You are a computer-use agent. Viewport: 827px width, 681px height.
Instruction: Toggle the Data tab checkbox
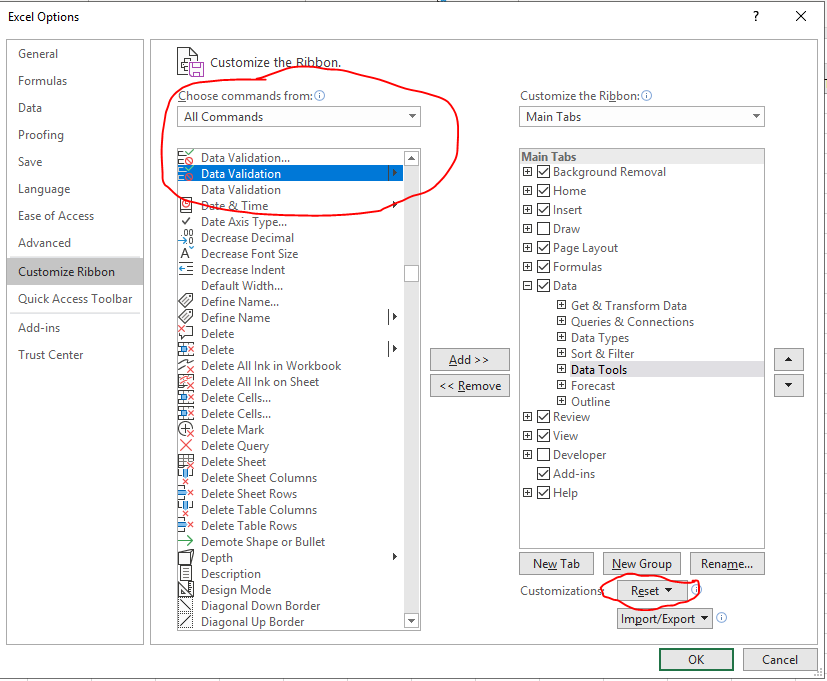543,285
